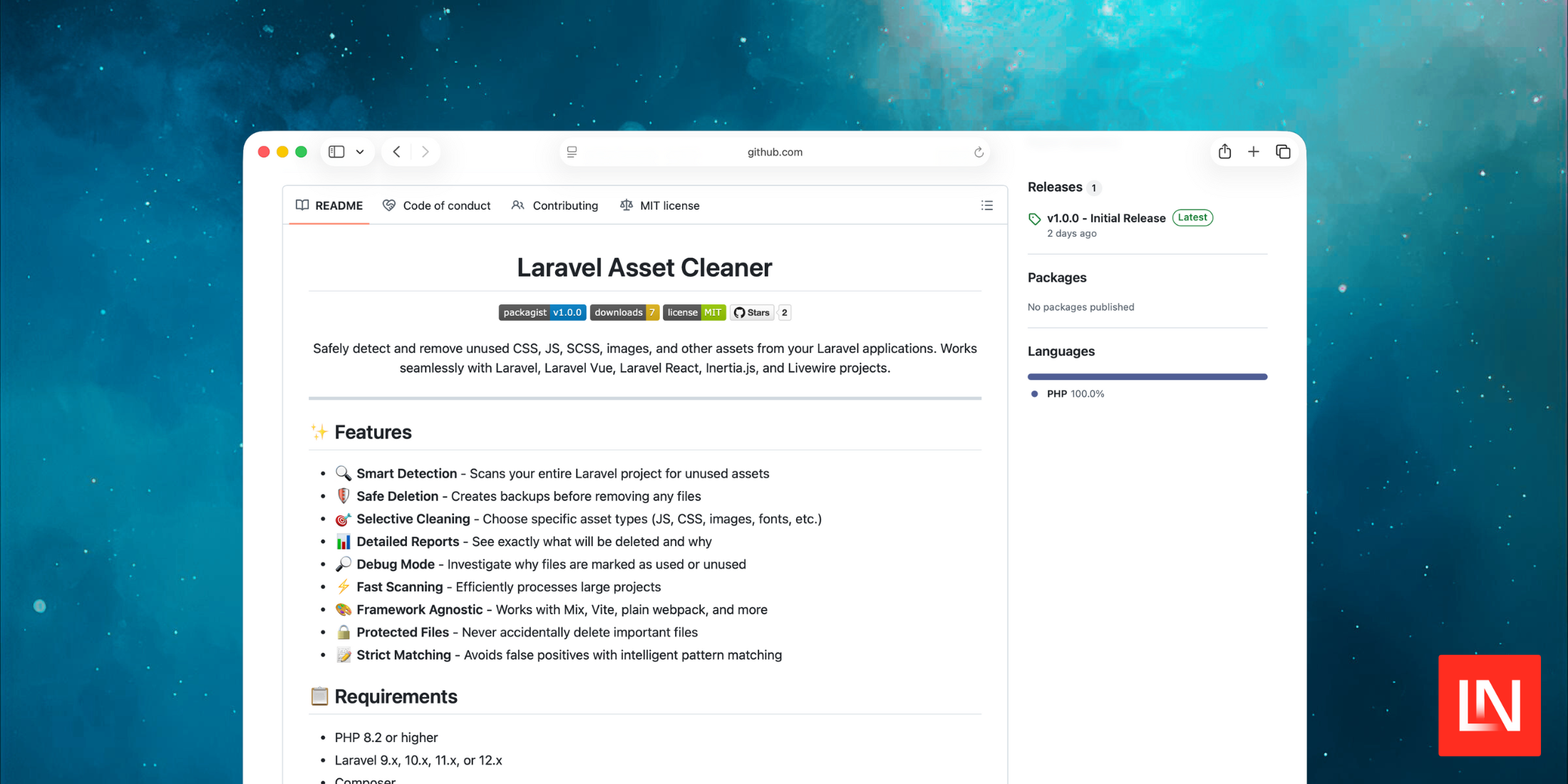
Task: Click the release tag icon beside v1.0.0
Action: (1034, 218)
